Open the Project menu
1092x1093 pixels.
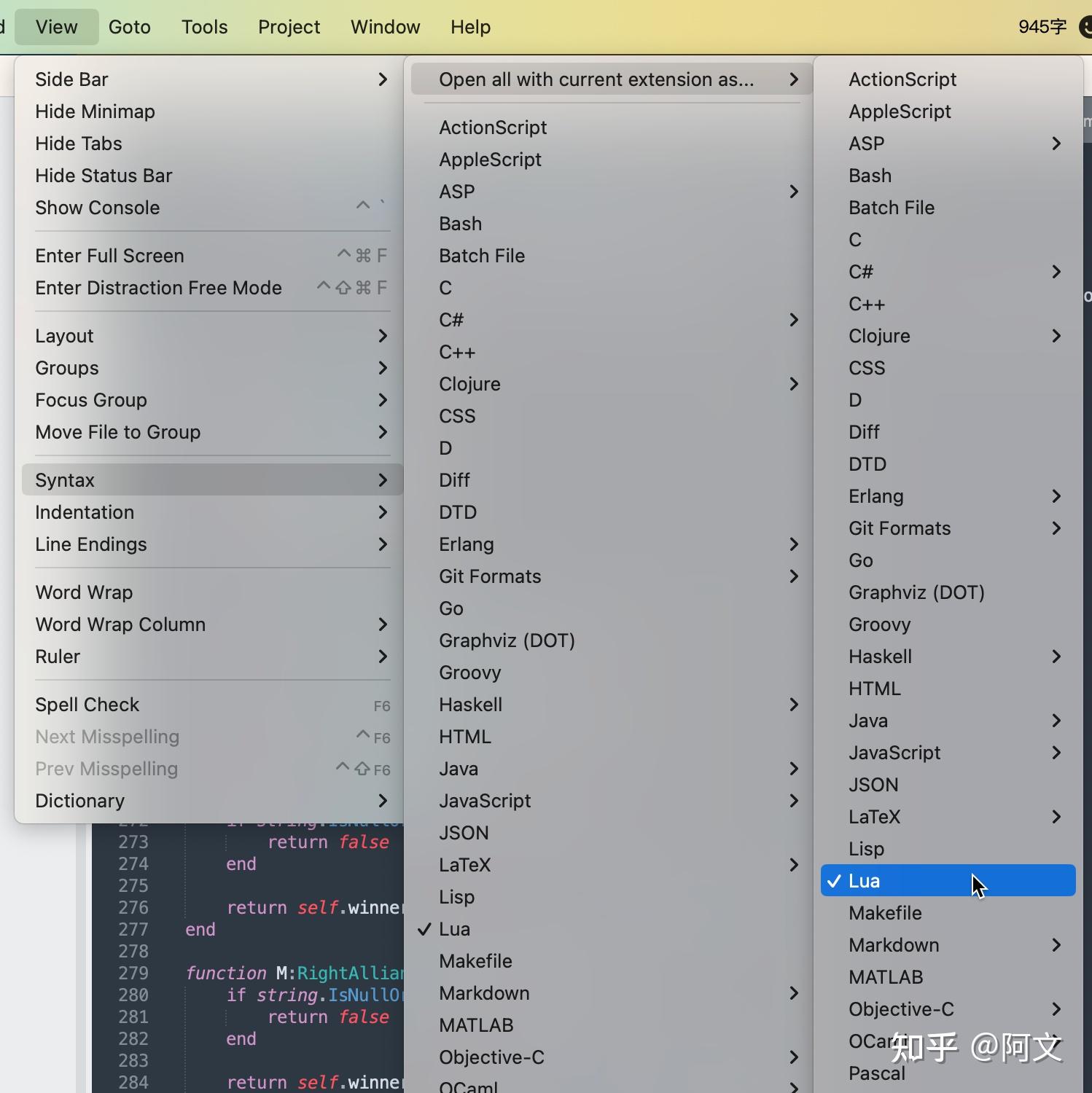[289, 27]
